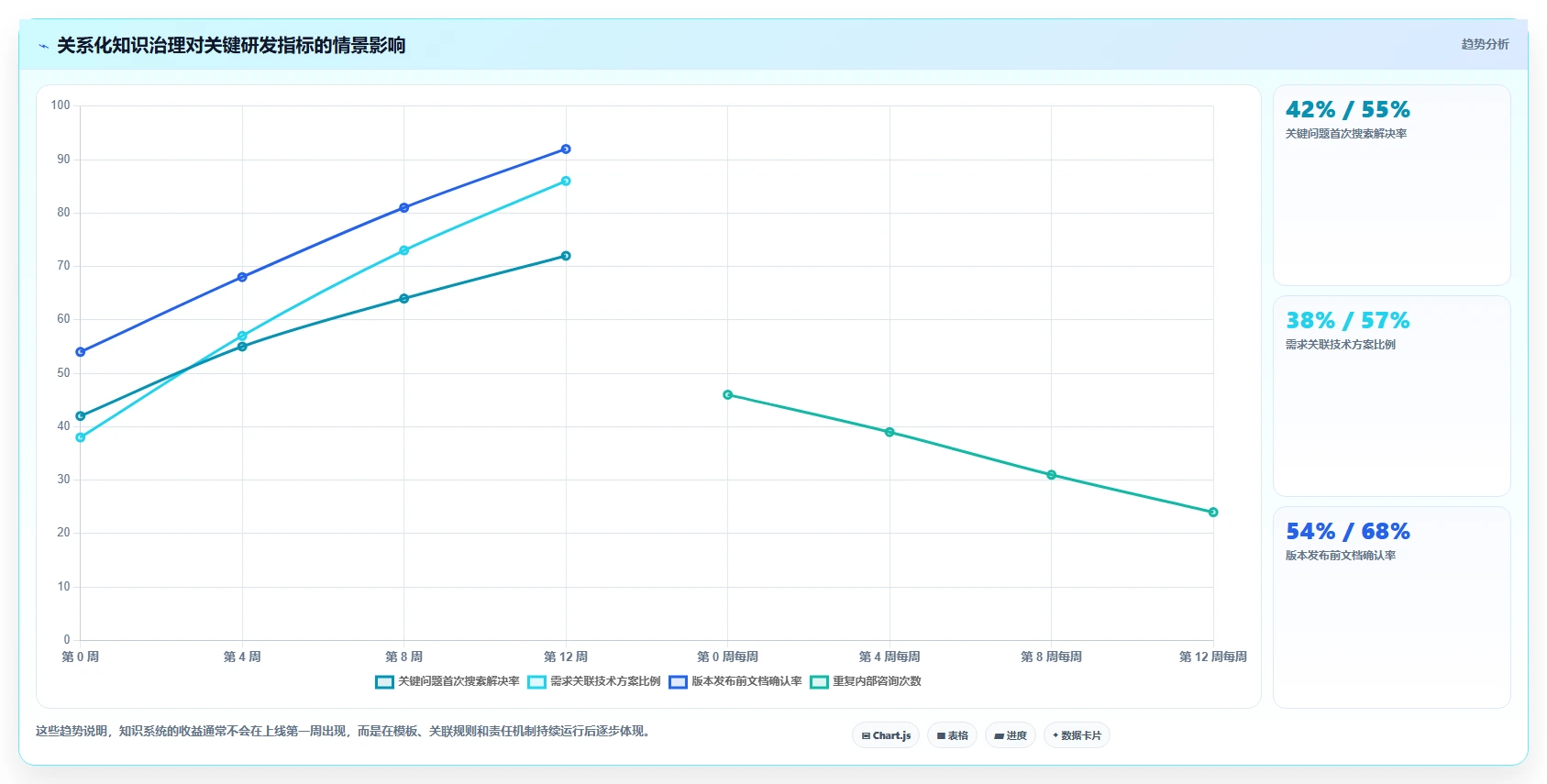The width and height of the screenshot is (1547, 784).
Task: Click the 第 0 周 x-axis label
Action: [x=81, y=657]
